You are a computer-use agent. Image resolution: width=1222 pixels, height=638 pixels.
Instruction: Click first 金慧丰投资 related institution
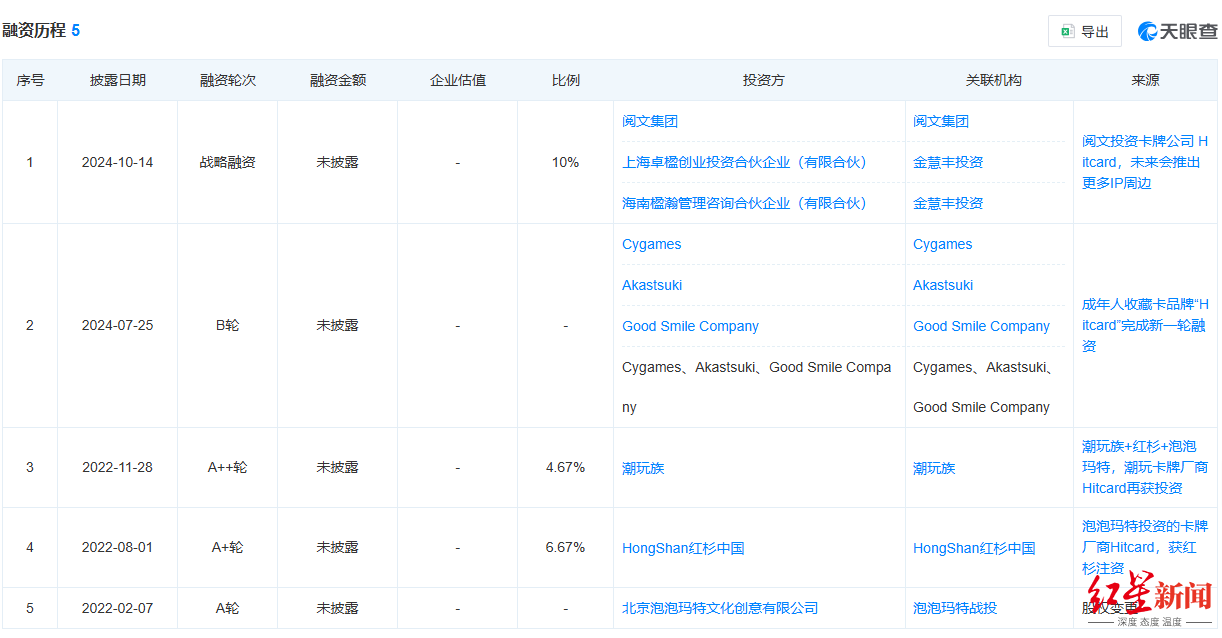tap(948, 162)
